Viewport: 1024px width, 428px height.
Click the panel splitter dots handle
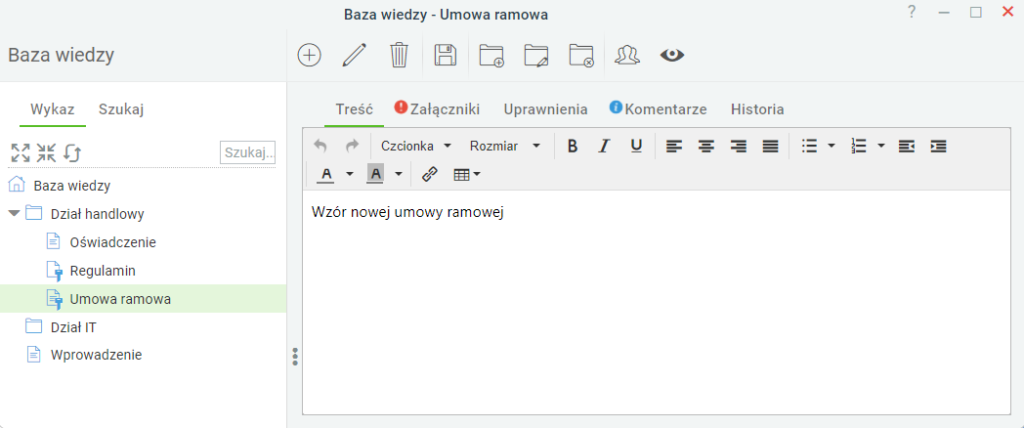click(295, 356)
